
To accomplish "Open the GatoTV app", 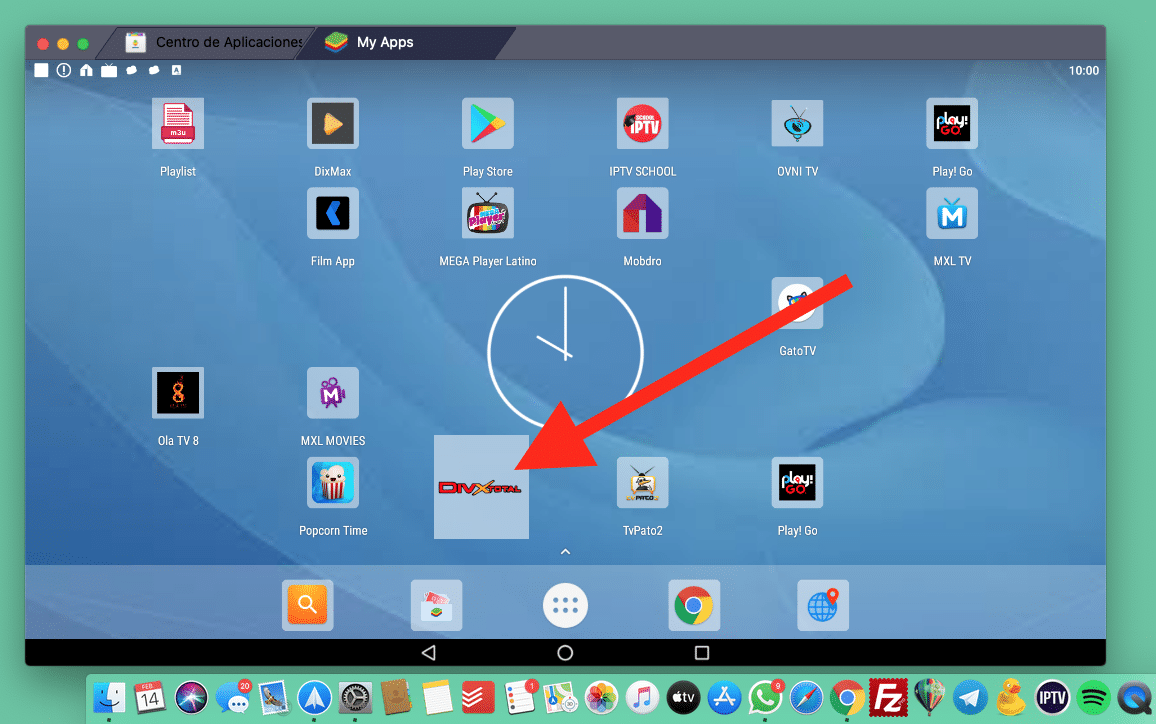I will 797,302.
